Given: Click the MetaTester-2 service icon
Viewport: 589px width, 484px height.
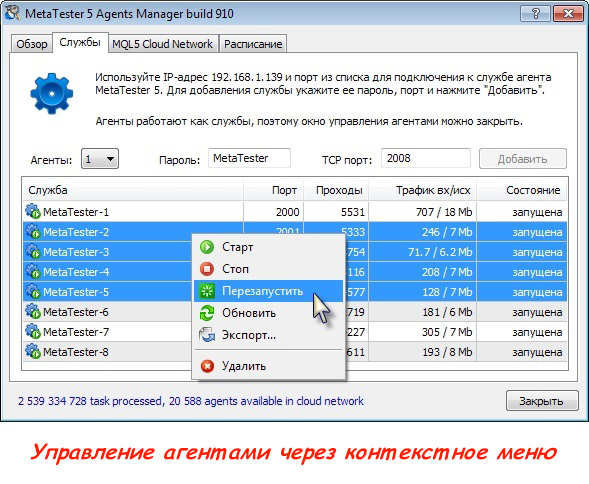Looking at the screenshot, I should 33,231.
